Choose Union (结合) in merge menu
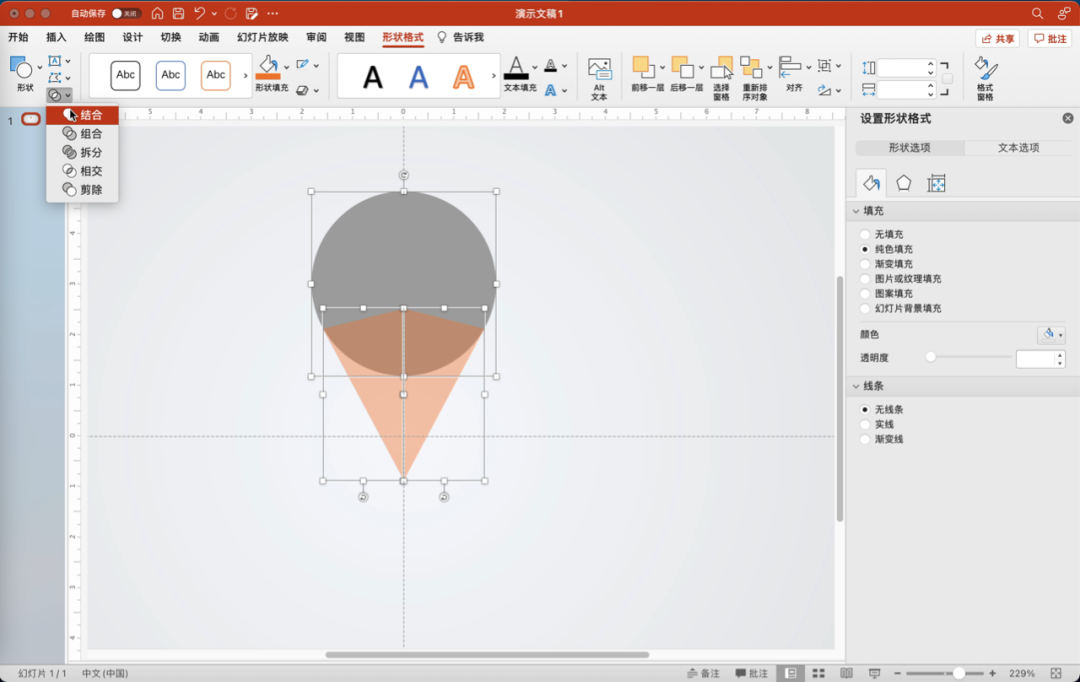The width and height of the screenshot is (1080, 682). coord(83,115)
